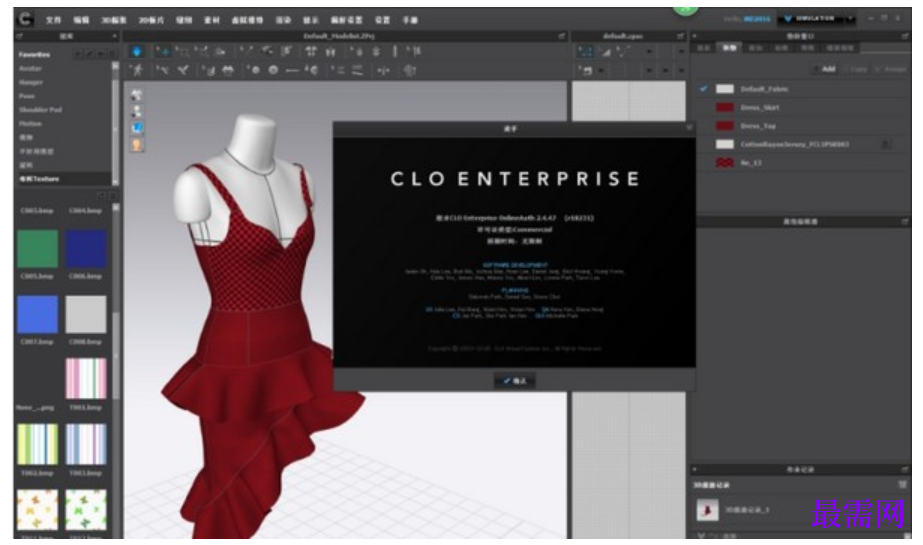Select the Dress_Skirt red fabric swatch
923x545 pixels.
tap(725, 107)
